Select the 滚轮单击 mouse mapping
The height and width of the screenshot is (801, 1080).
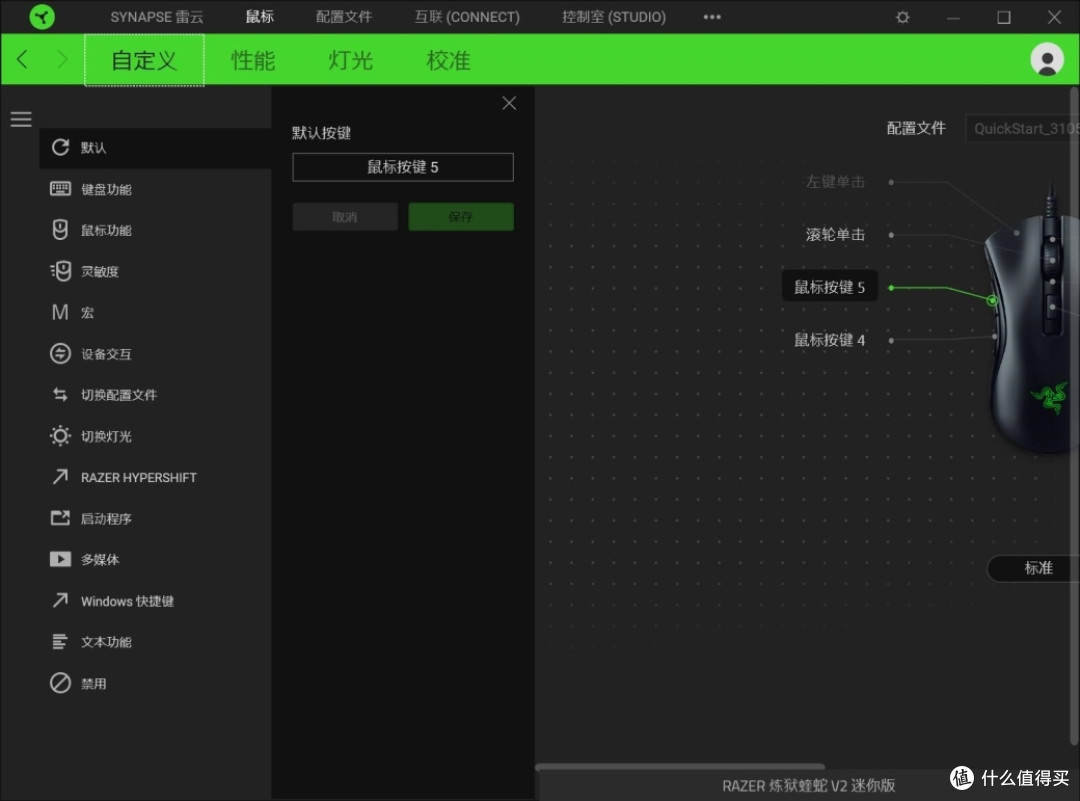pos(835,235)
